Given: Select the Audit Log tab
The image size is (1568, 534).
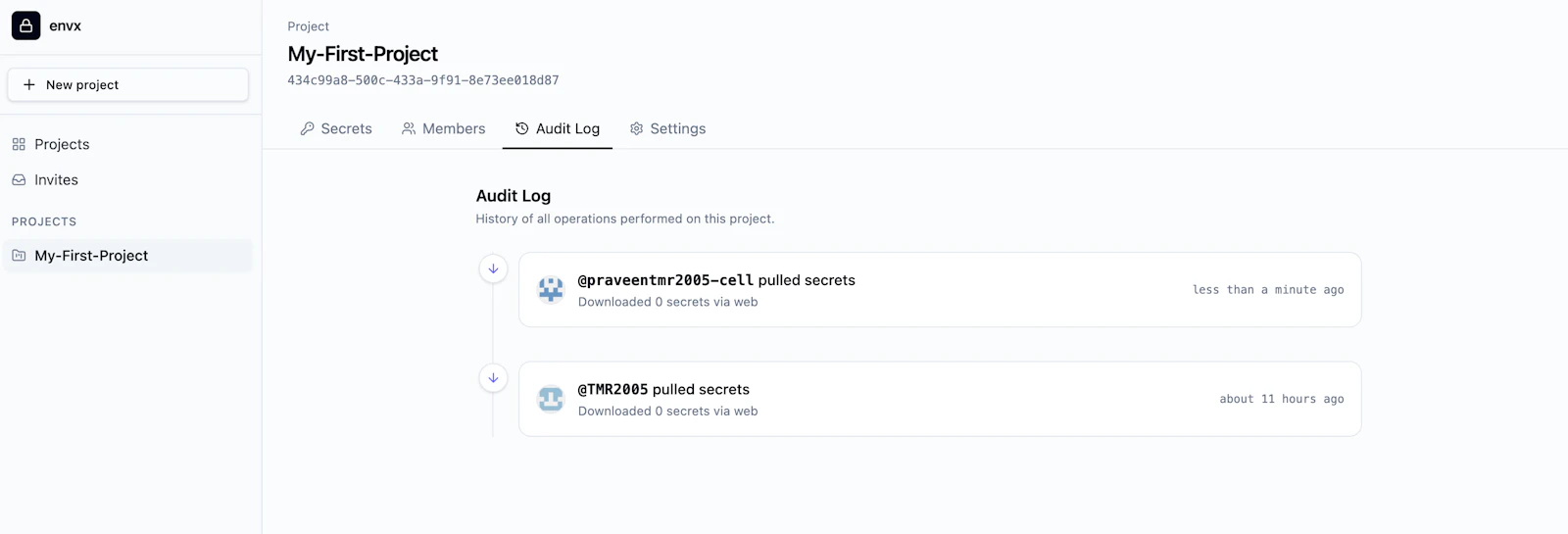Looking at the screenshot, I should click(x=558, y=128).
